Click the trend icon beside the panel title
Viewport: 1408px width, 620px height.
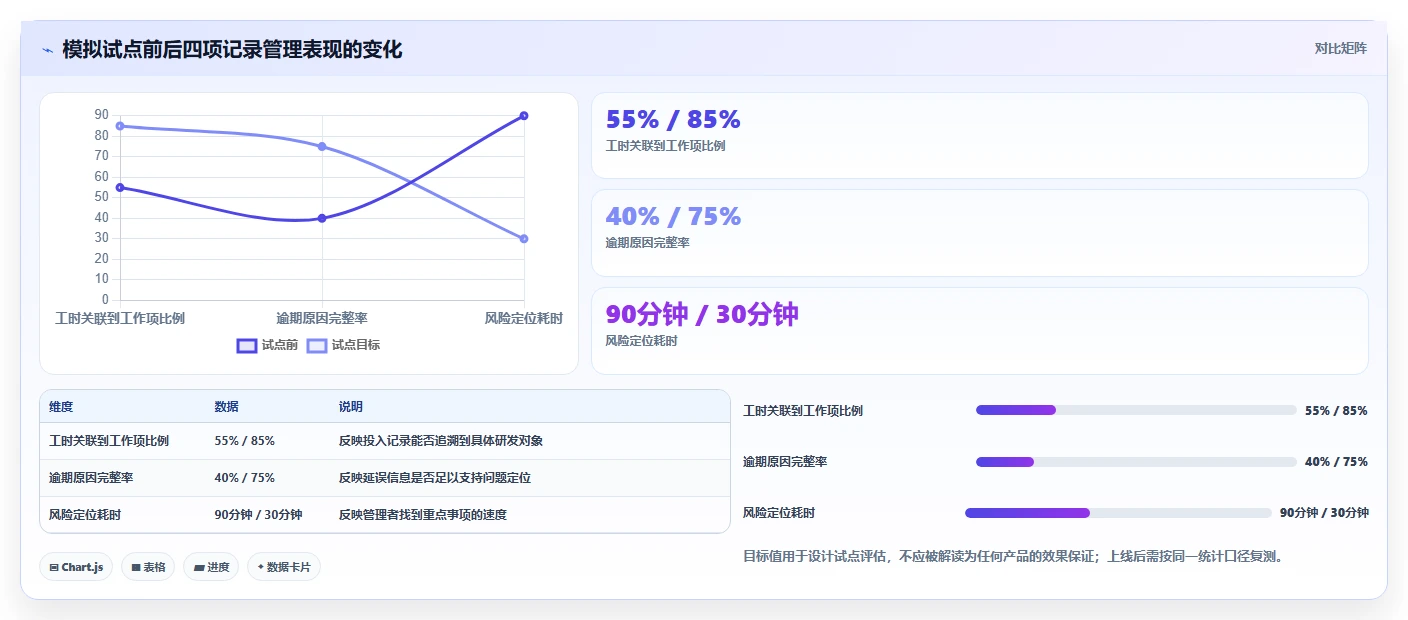47,50
